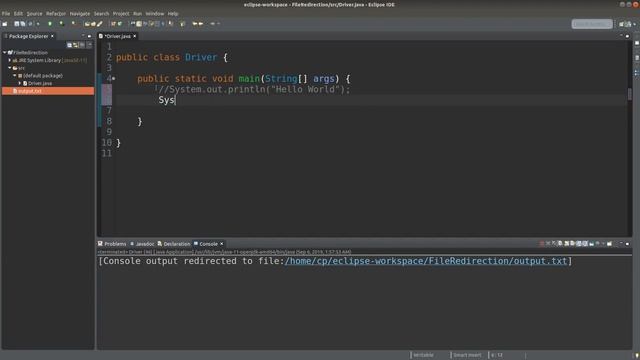Maximize the Console view panel

click(627, 244)
